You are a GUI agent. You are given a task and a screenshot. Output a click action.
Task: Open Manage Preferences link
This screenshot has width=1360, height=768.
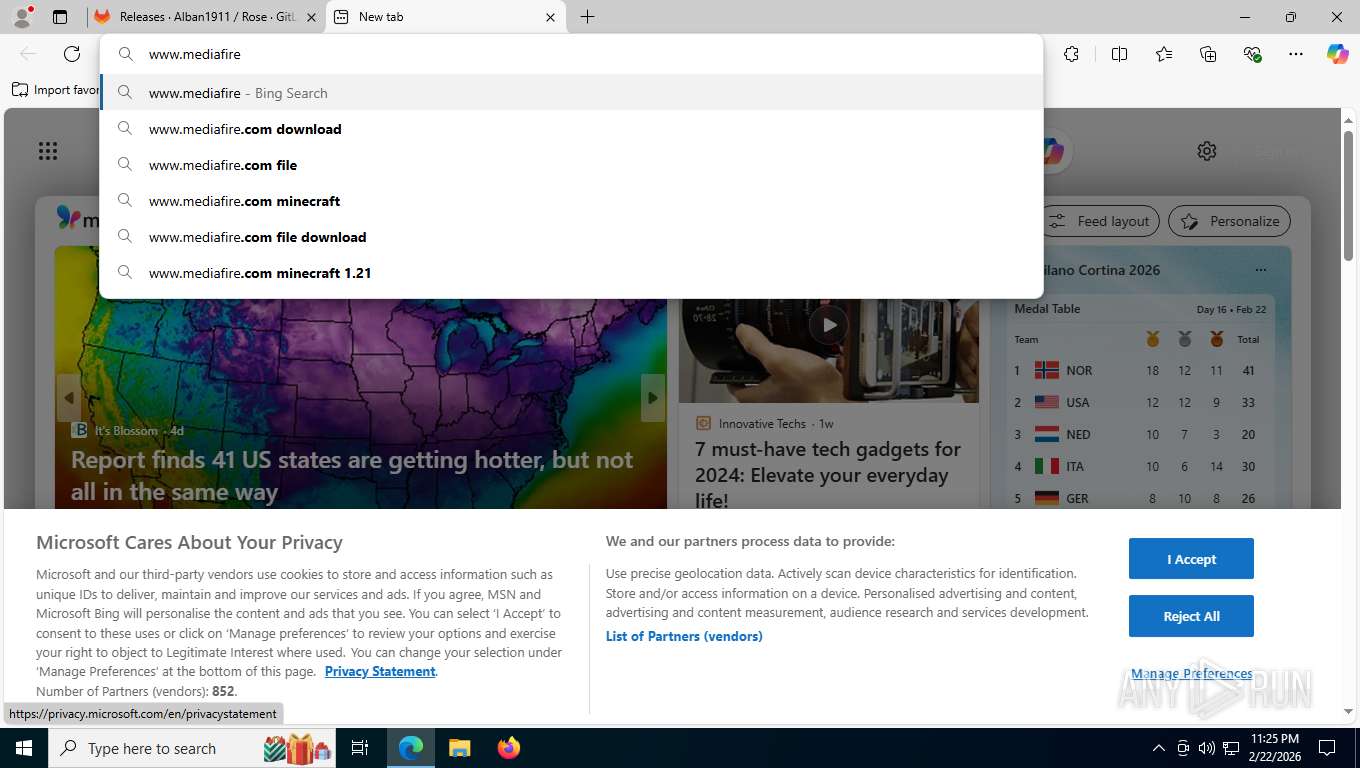tap(1191, 674)
